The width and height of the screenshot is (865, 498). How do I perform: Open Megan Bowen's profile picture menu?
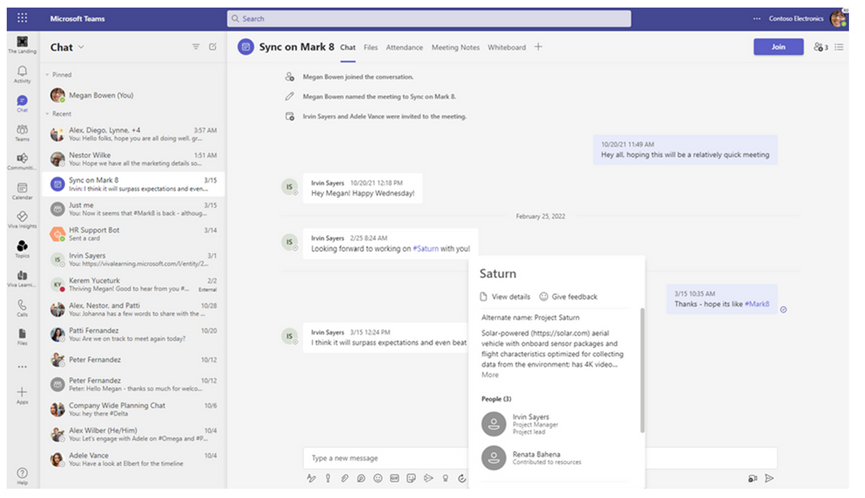[x=839, y=18]
